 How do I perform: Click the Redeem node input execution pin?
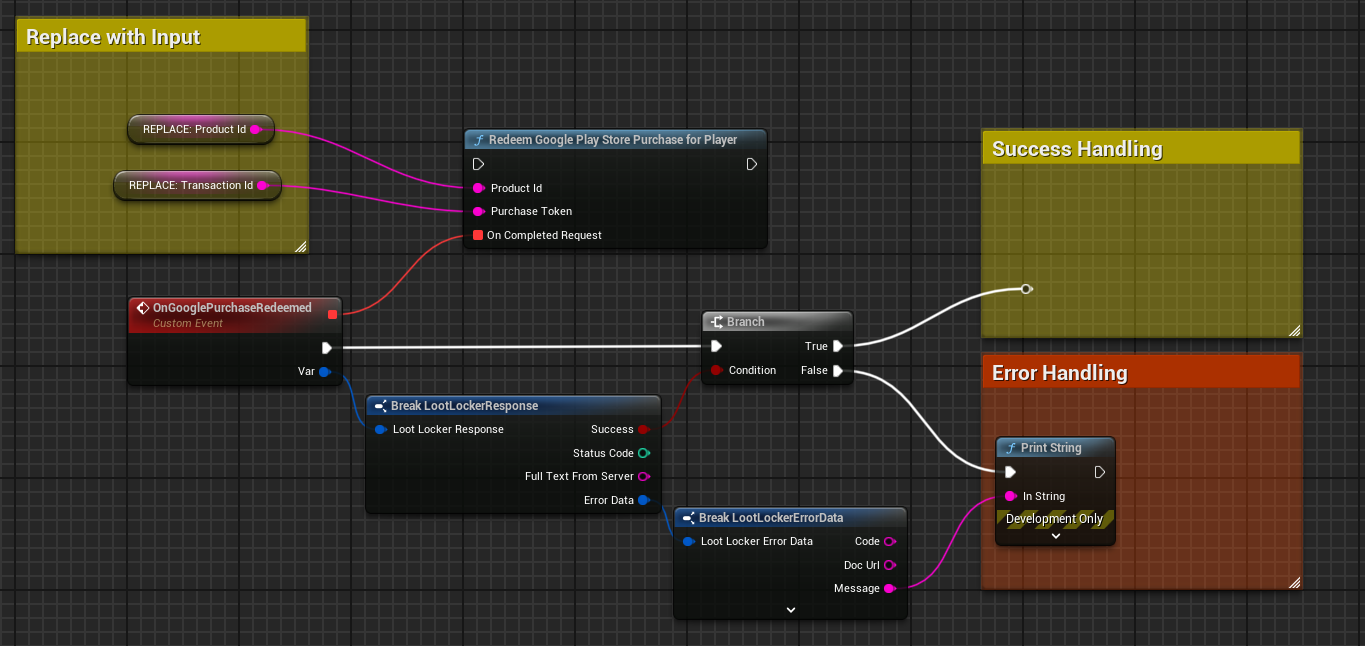[x=478, y=164]
